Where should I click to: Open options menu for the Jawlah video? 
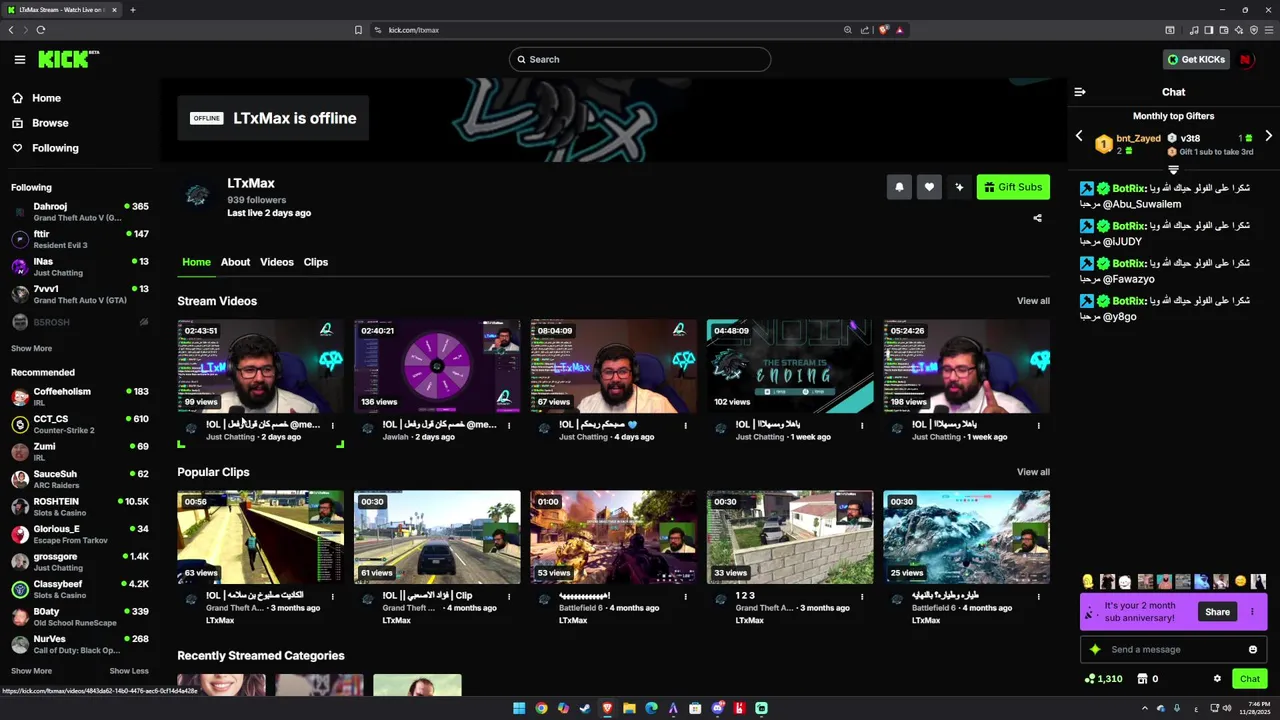(x=509, y=425)
